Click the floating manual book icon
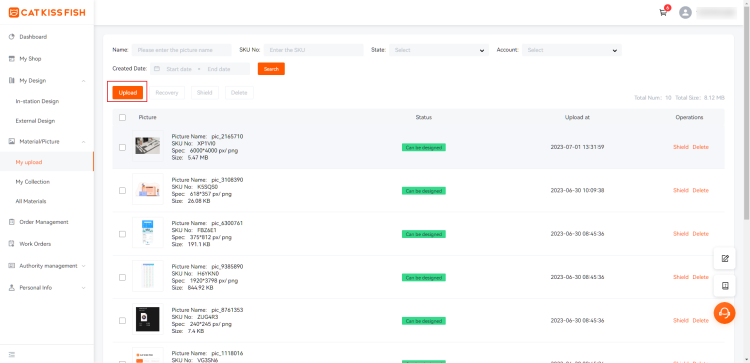Image resolution: width=750 pixels, height=363 pixels. tap(725, 286)
